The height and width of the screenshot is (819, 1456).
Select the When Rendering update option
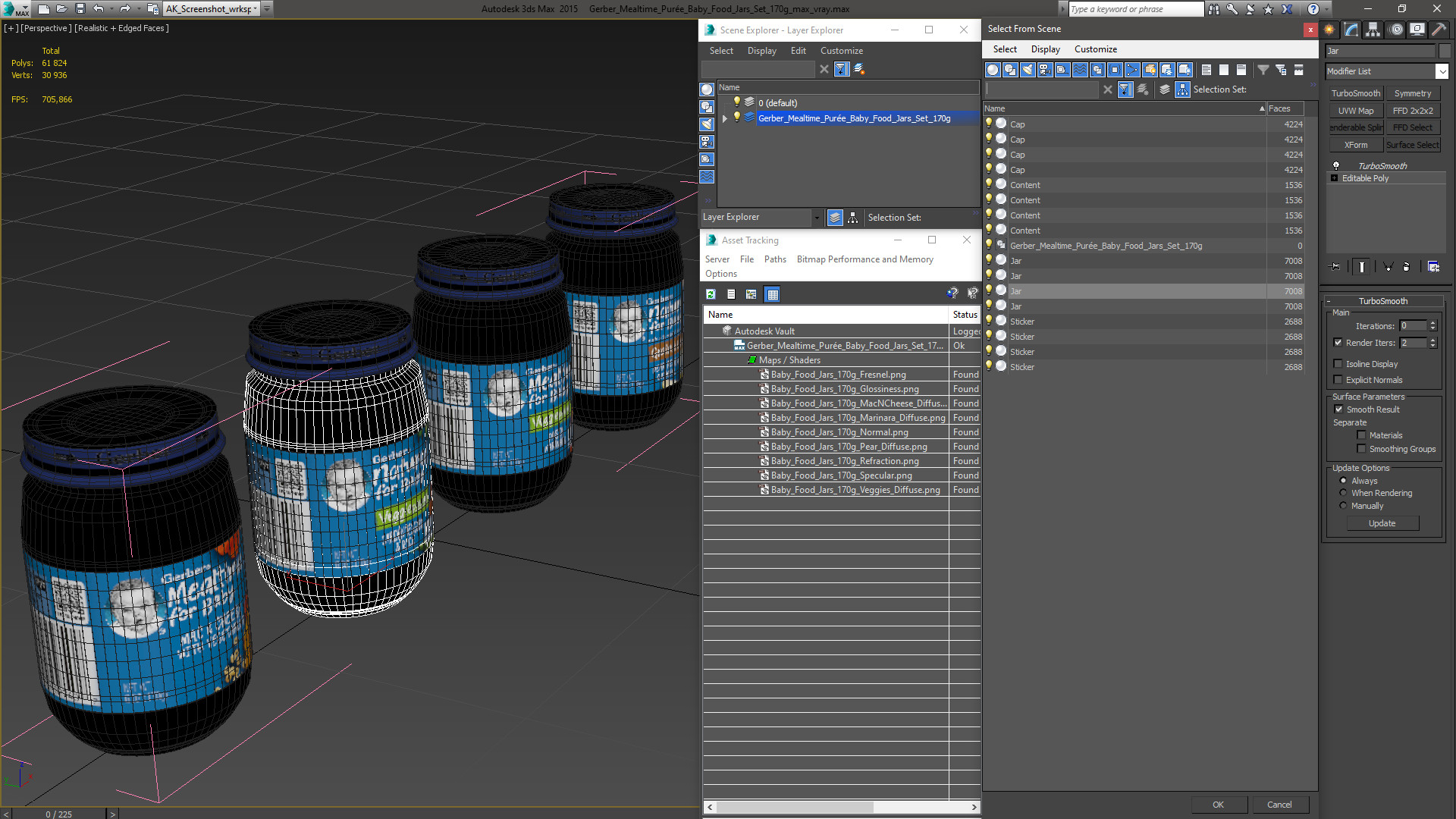[x=1343, y=493]
